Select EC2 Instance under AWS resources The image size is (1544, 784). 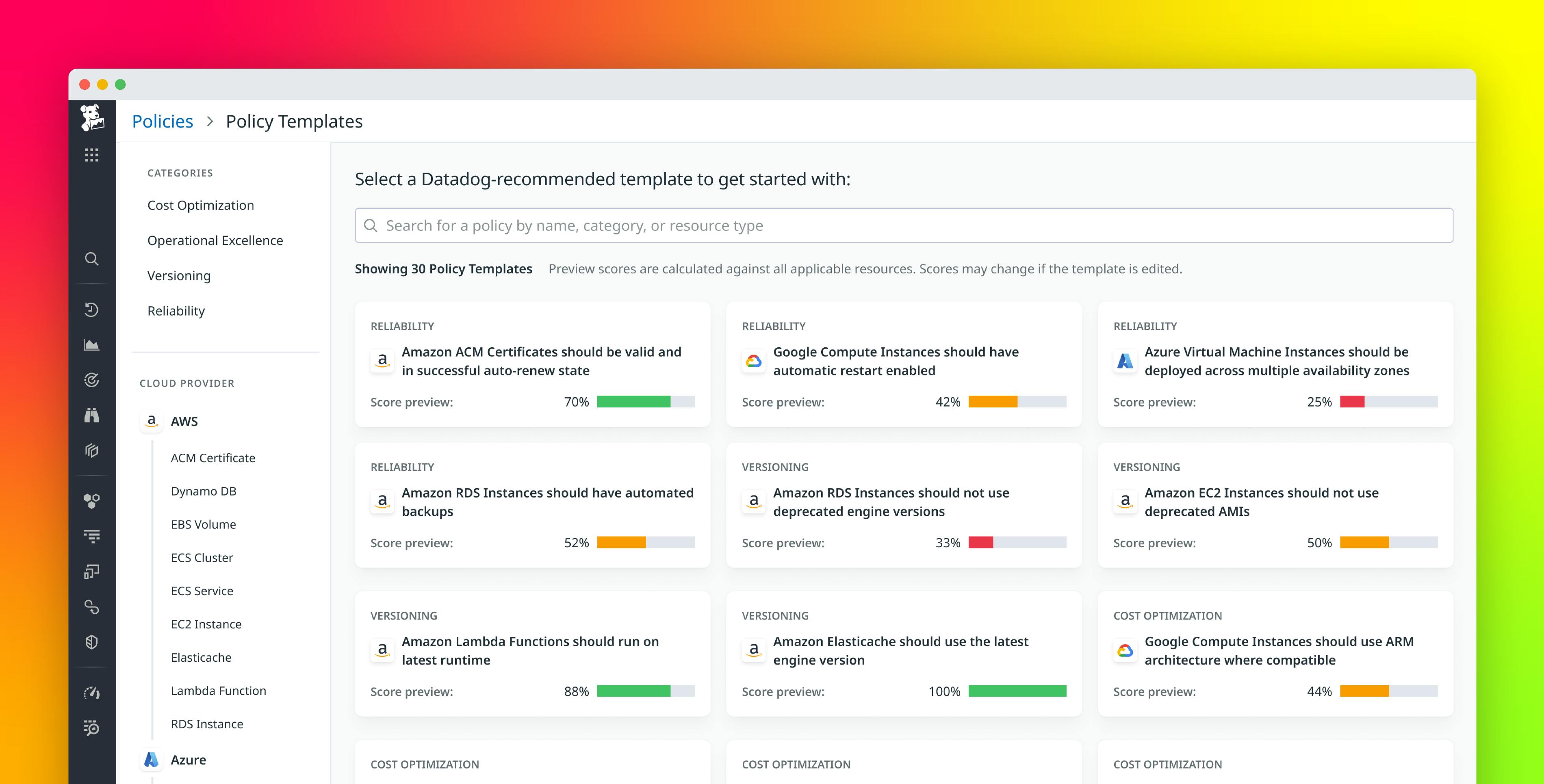point(206,624)
